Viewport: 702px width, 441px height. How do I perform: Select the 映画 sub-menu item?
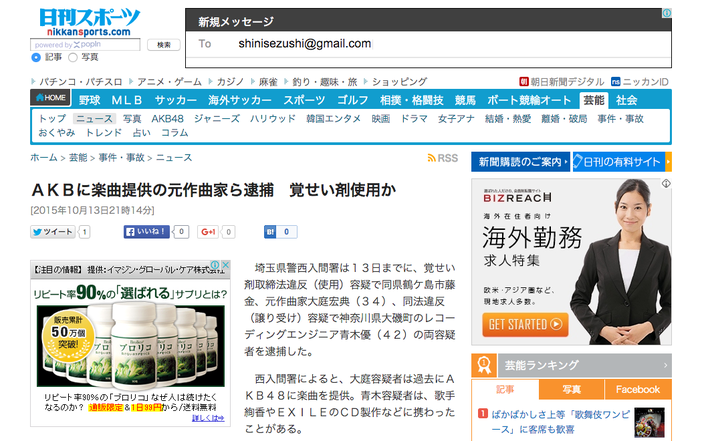tap(381, 119)
